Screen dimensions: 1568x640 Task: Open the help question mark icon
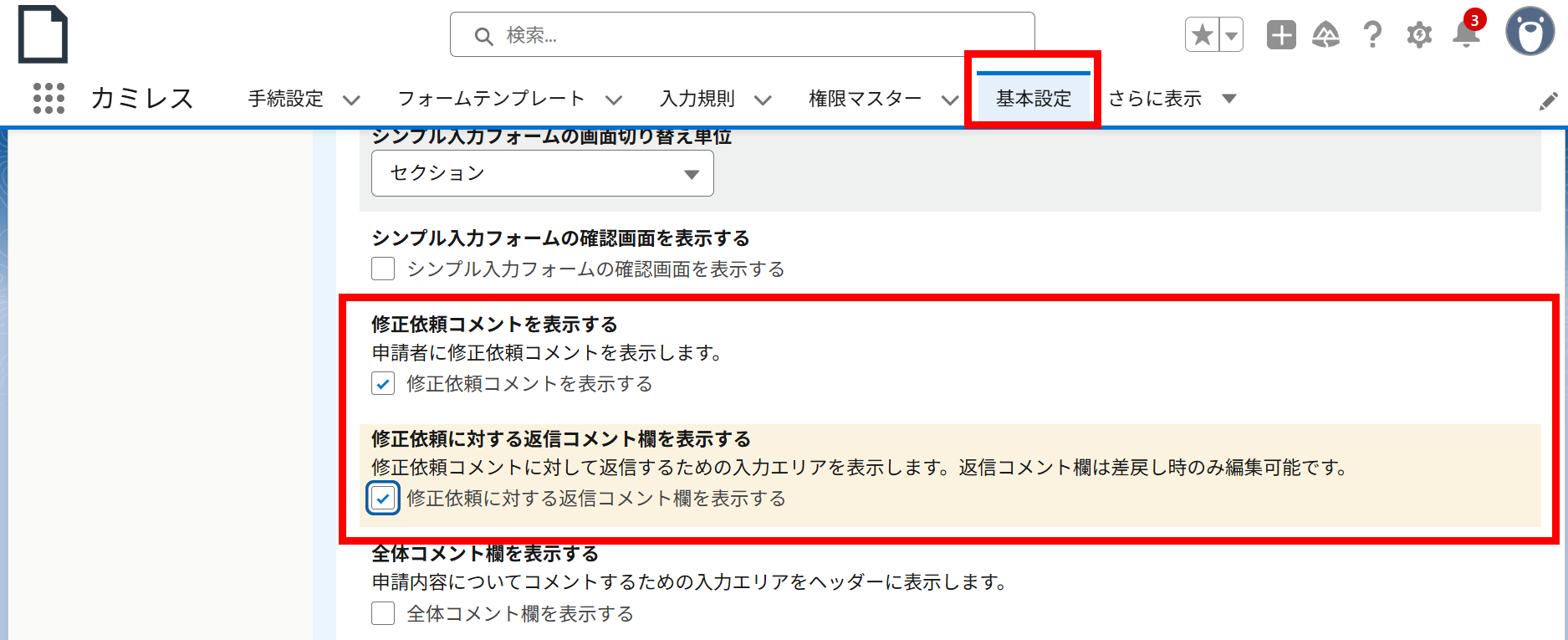(x=1372, y=35)
